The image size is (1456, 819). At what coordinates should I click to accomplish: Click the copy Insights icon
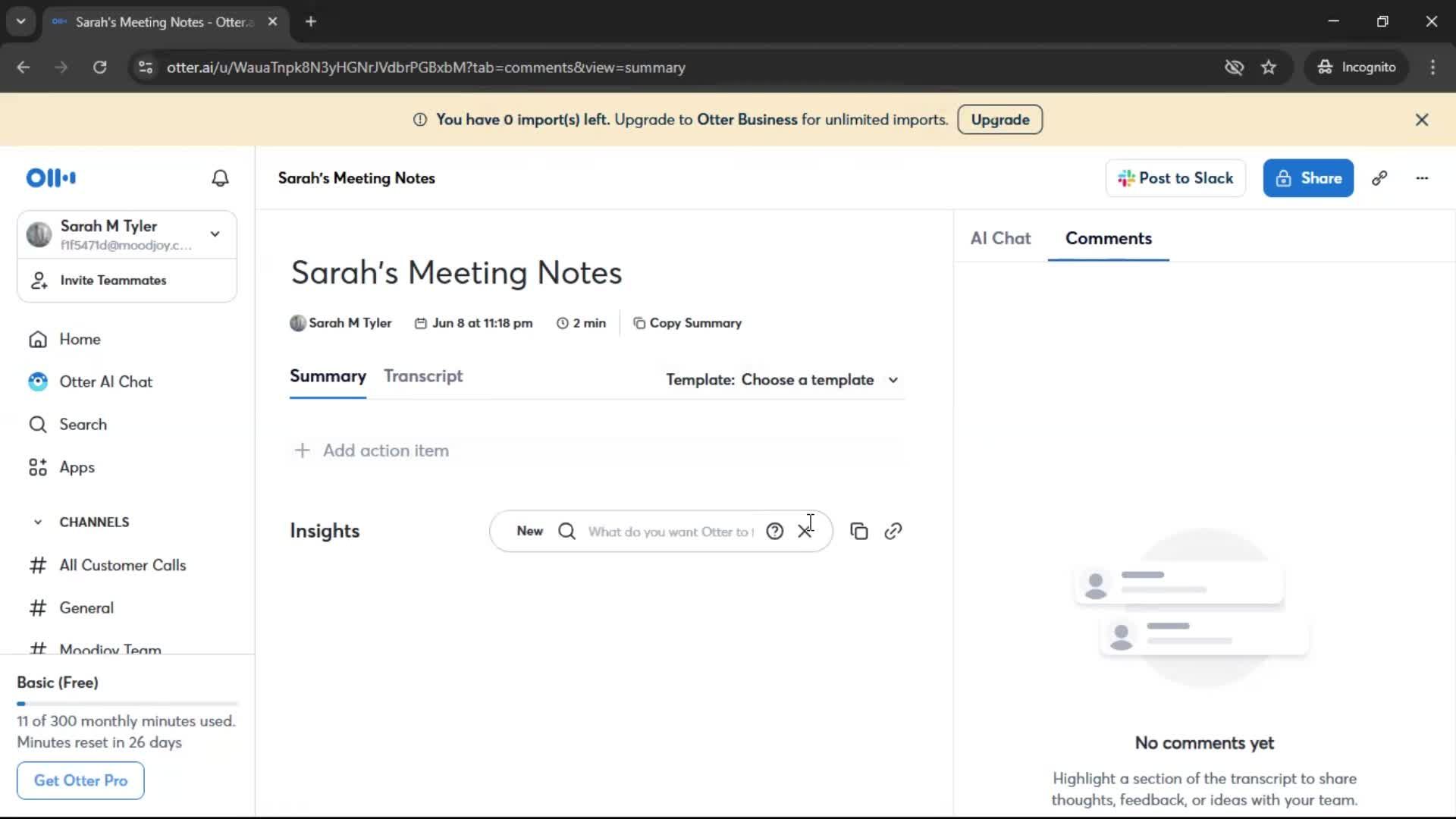(858, 532)
